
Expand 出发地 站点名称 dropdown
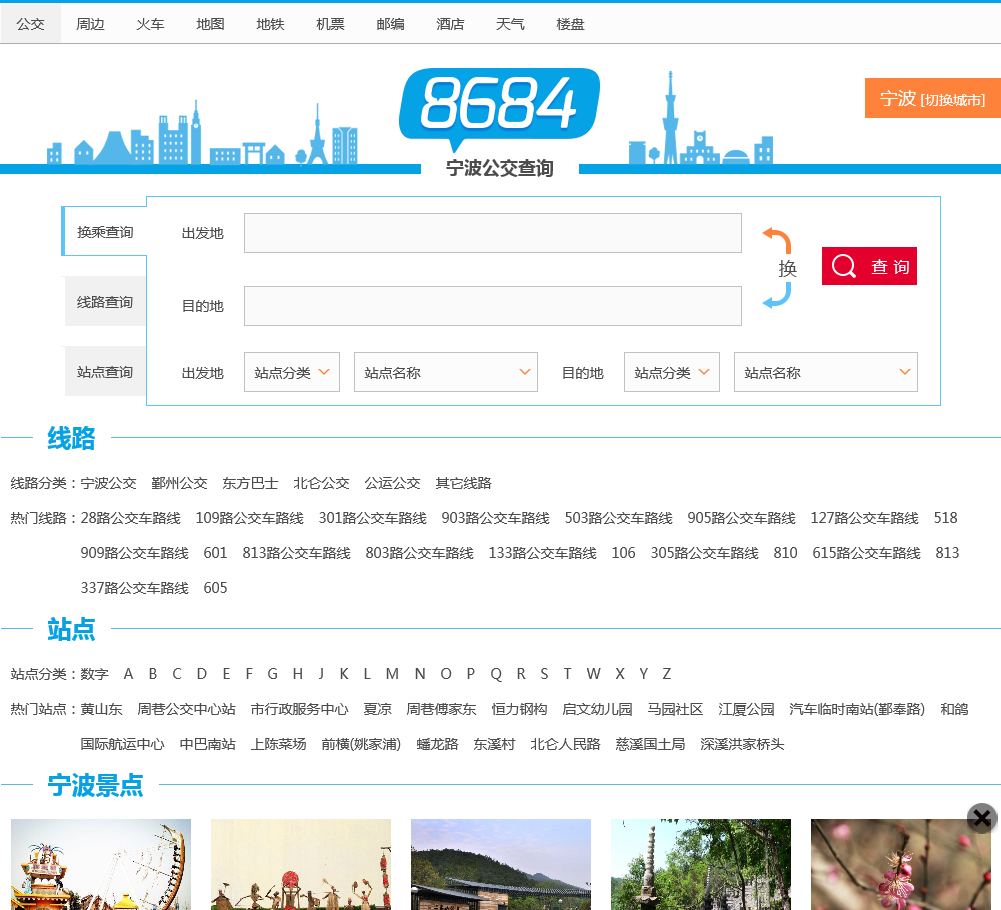click(446, 372)
